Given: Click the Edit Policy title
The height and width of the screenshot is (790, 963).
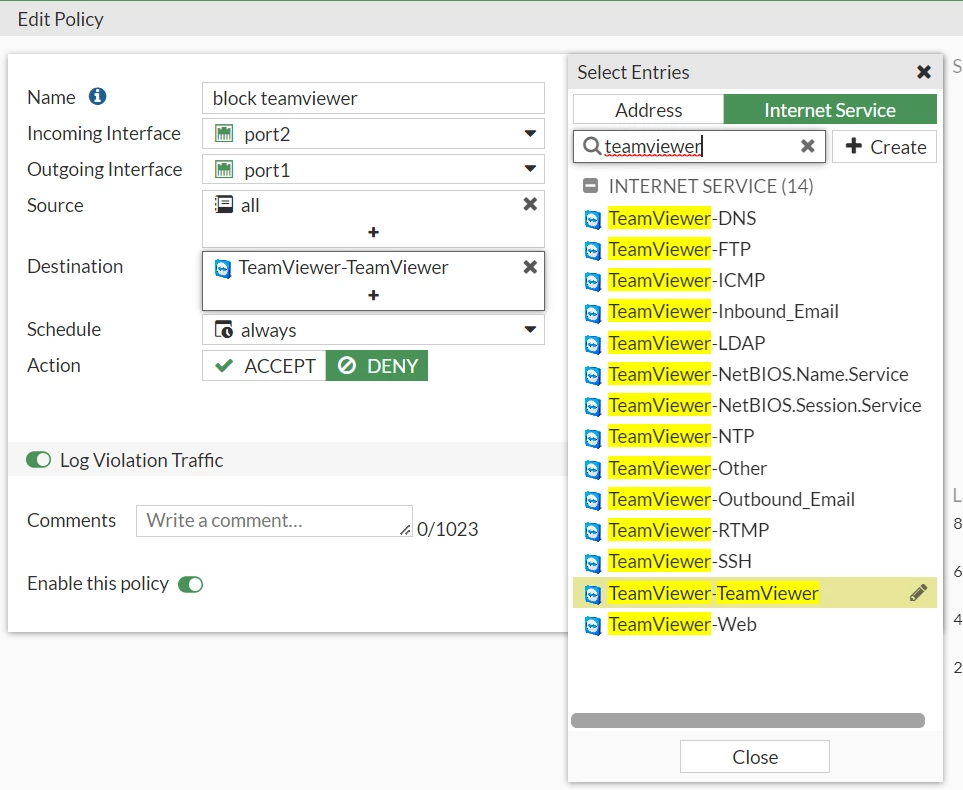Looking at the screenshot, I should [x=60, y=19].
